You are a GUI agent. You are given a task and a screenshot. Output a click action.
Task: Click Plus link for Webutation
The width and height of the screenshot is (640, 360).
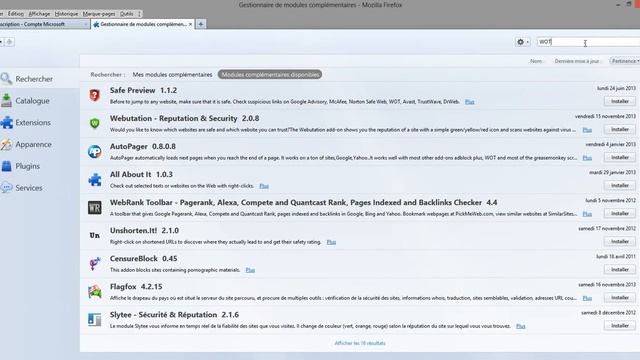click(587, 130)
